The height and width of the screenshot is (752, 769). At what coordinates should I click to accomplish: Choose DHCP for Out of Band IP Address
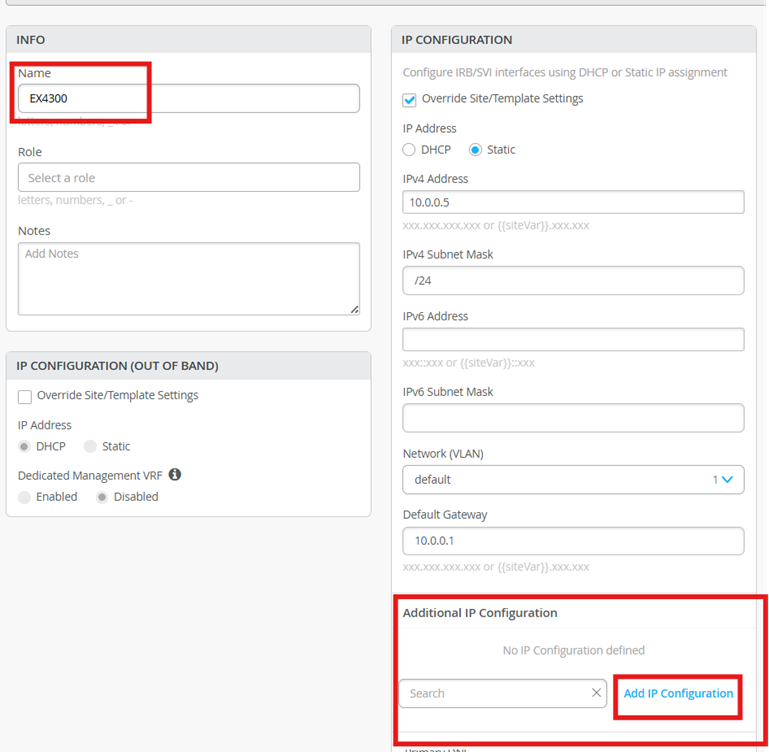tap(25, 447)
